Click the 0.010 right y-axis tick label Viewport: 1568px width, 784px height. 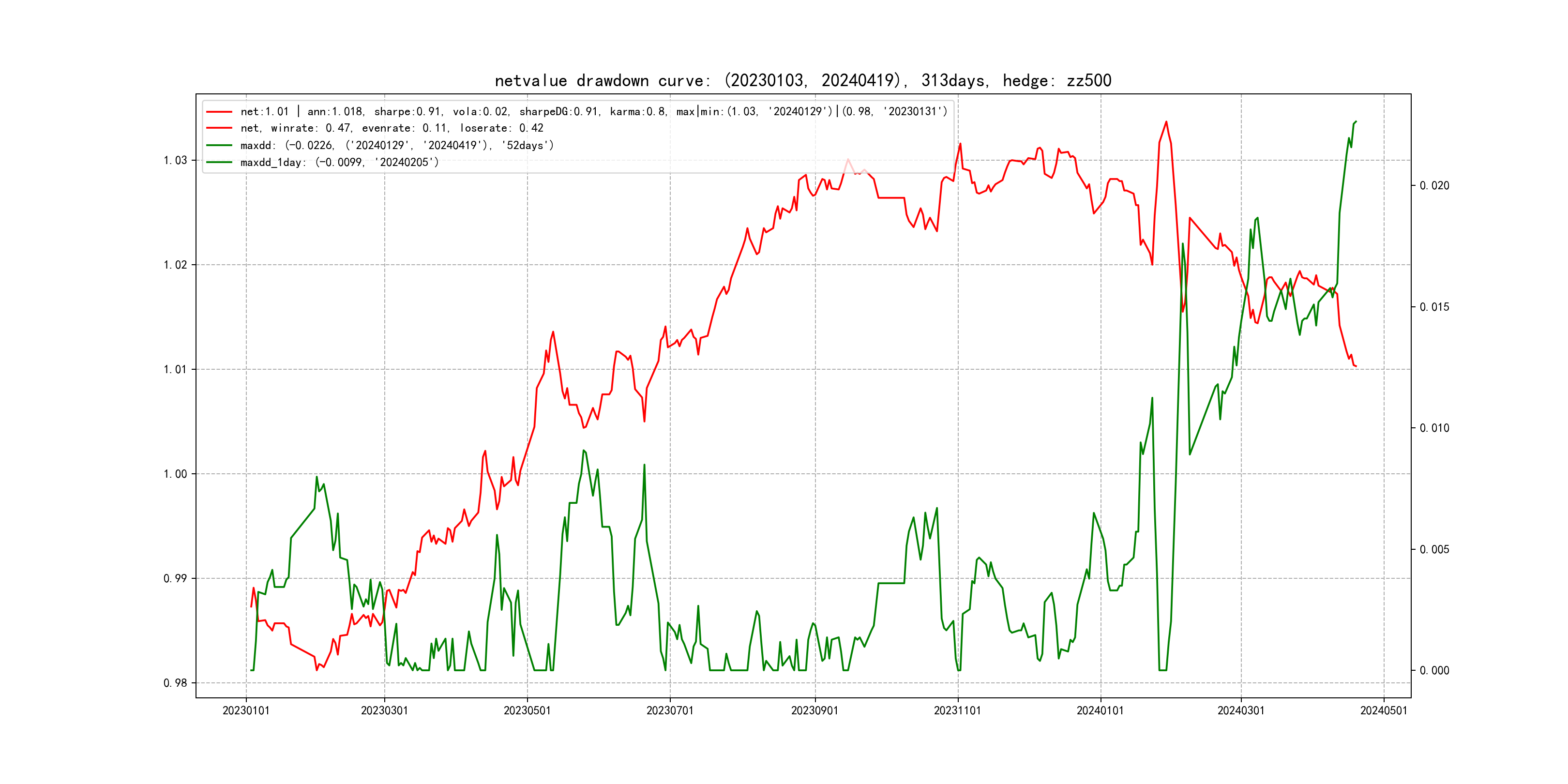click(x=1435, y=428)
